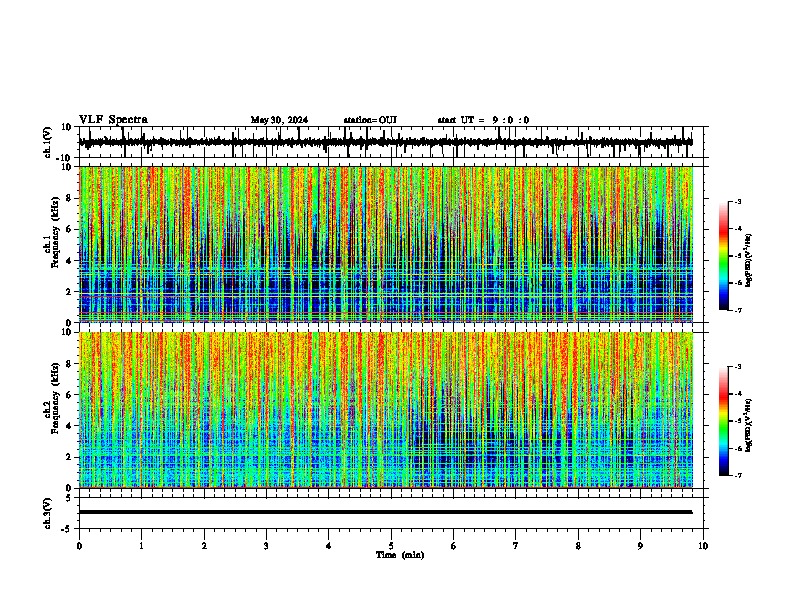Click the ch.1 Frequency (kHz) axis title
792x612 pixels.
53,233
